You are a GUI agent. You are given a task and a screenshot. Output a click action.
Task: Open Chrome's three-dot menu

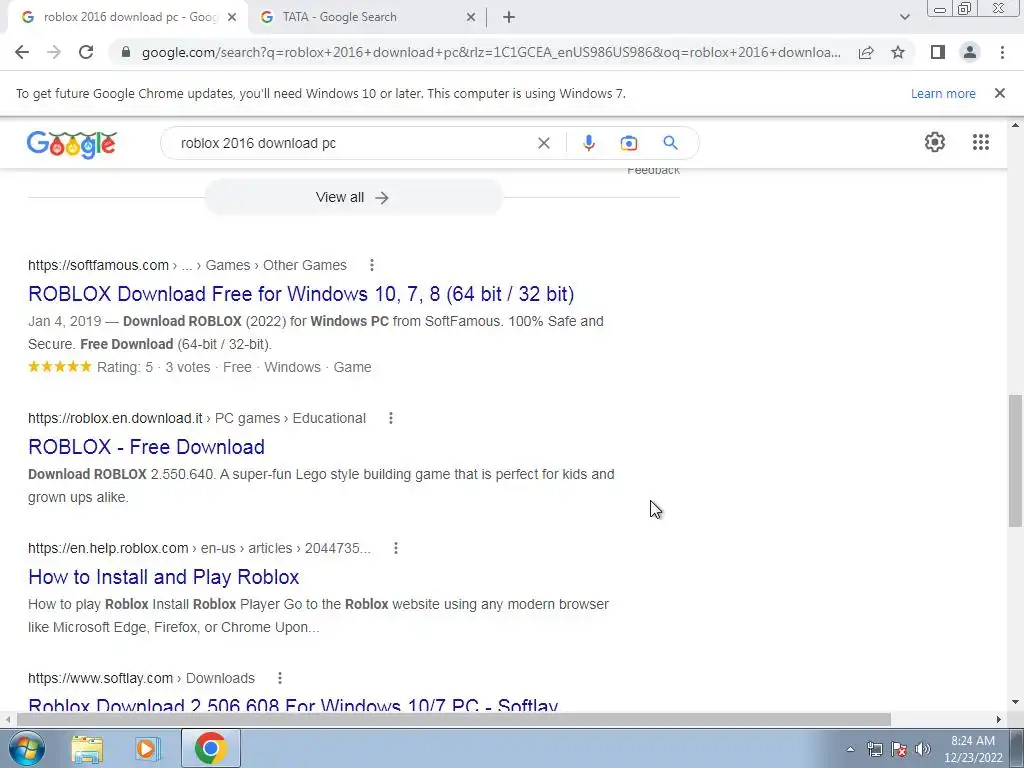click(1002, 52)
